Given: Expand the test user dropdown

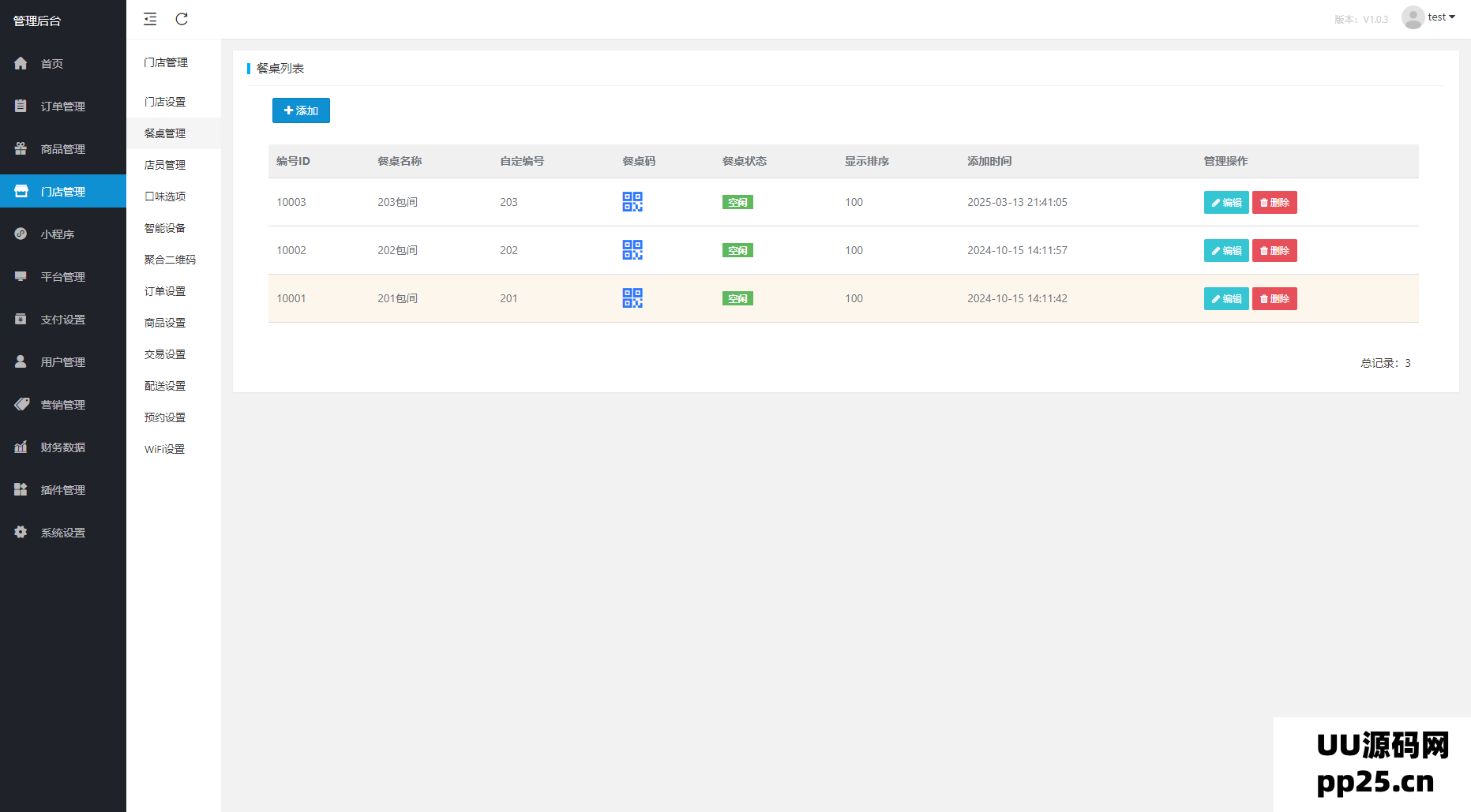Looking at the screenshot, I should tap(1442, 17).
